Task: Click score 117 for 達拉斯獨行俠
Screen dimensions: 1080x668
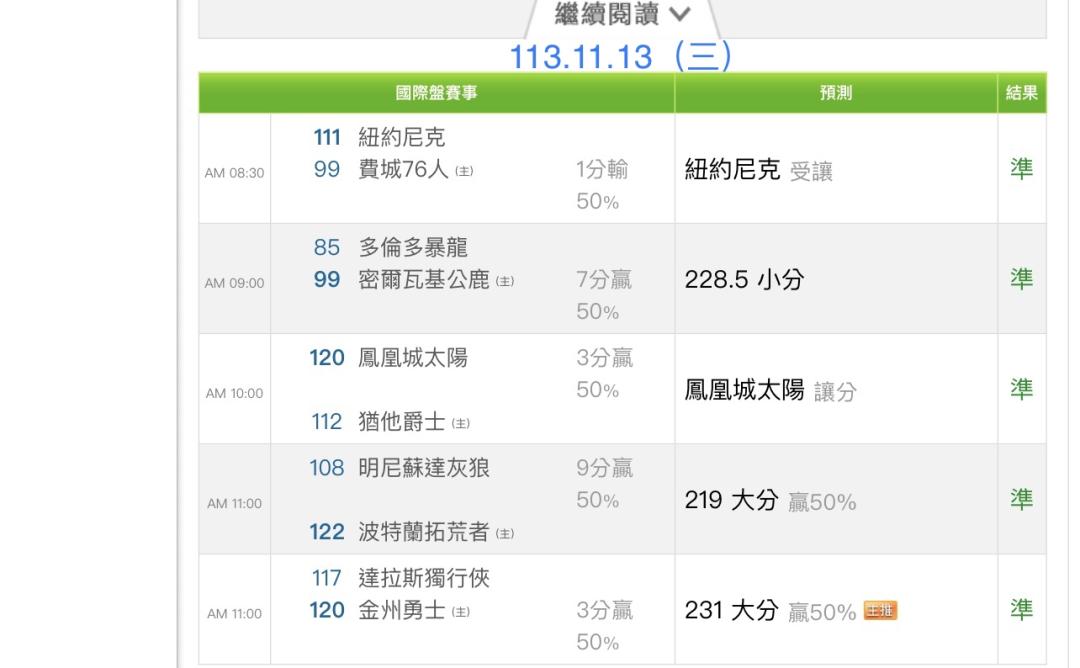Action: 326,578
